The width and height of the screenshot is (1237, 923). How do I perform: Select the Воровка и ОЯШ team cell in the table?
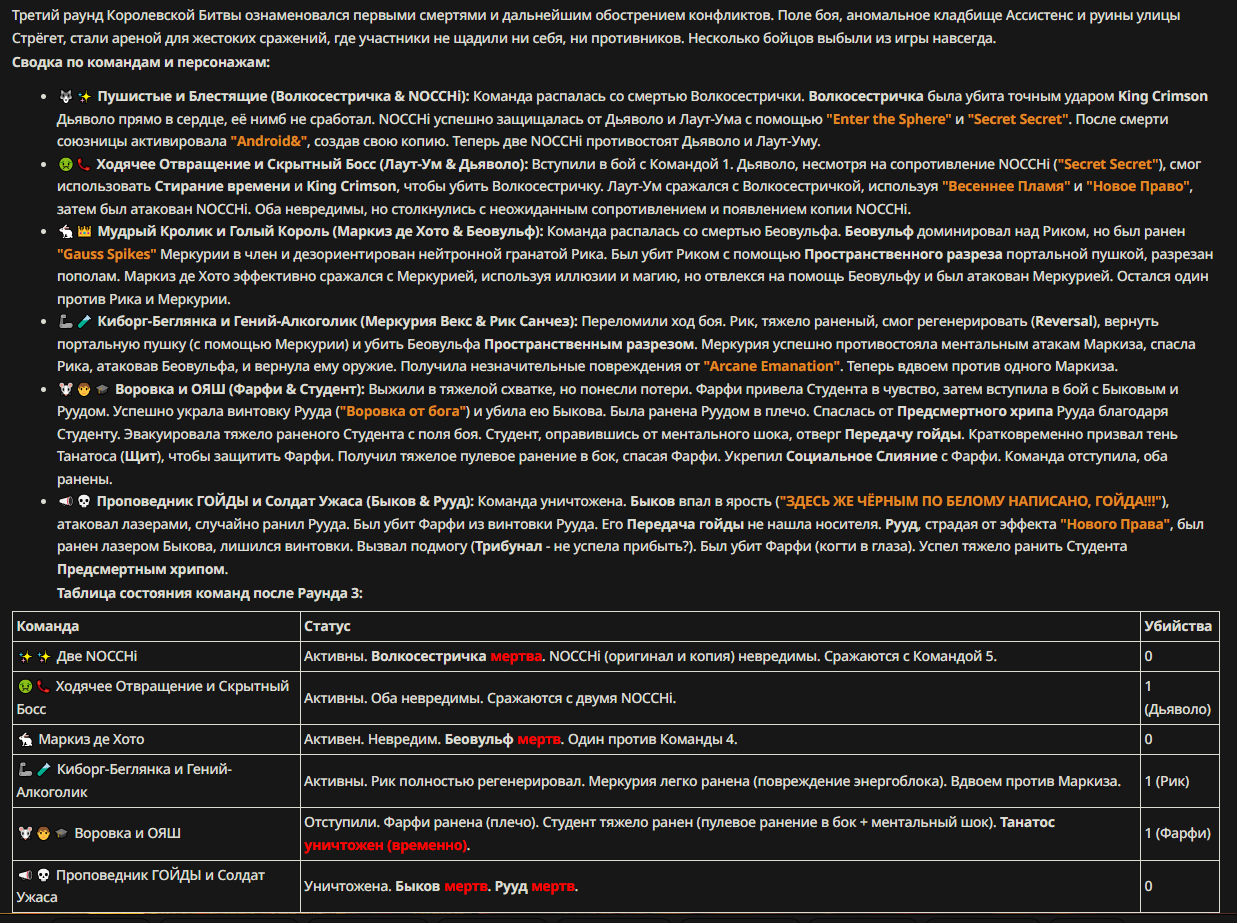[x=156, y=833]
